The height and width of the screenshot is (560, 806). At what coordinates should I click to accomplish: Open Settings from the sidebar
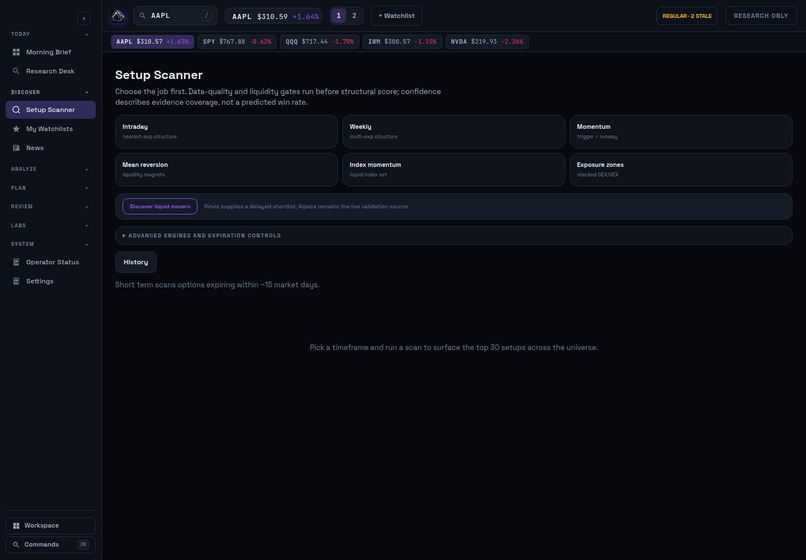pyautogui.click(x=50, y=281)
